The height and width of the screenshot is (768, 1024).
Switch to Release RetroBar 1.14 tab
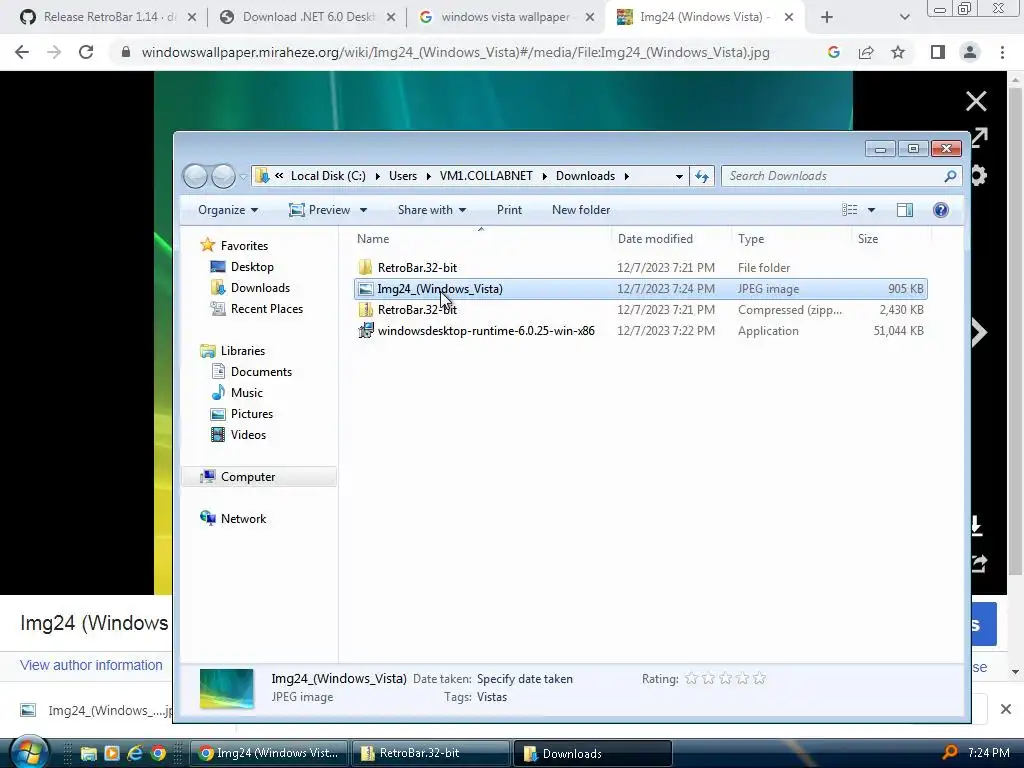point(110,17)
